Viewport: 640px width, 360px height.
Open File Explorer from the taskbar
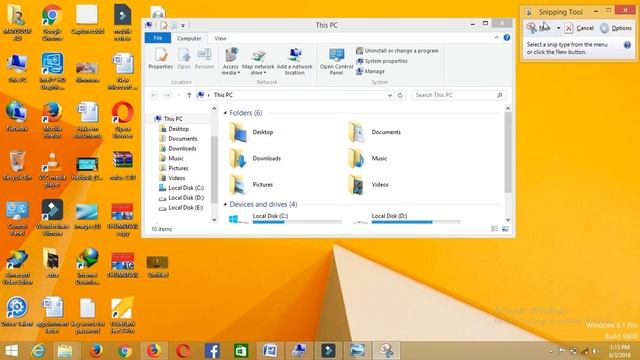(x=65, y=351)
